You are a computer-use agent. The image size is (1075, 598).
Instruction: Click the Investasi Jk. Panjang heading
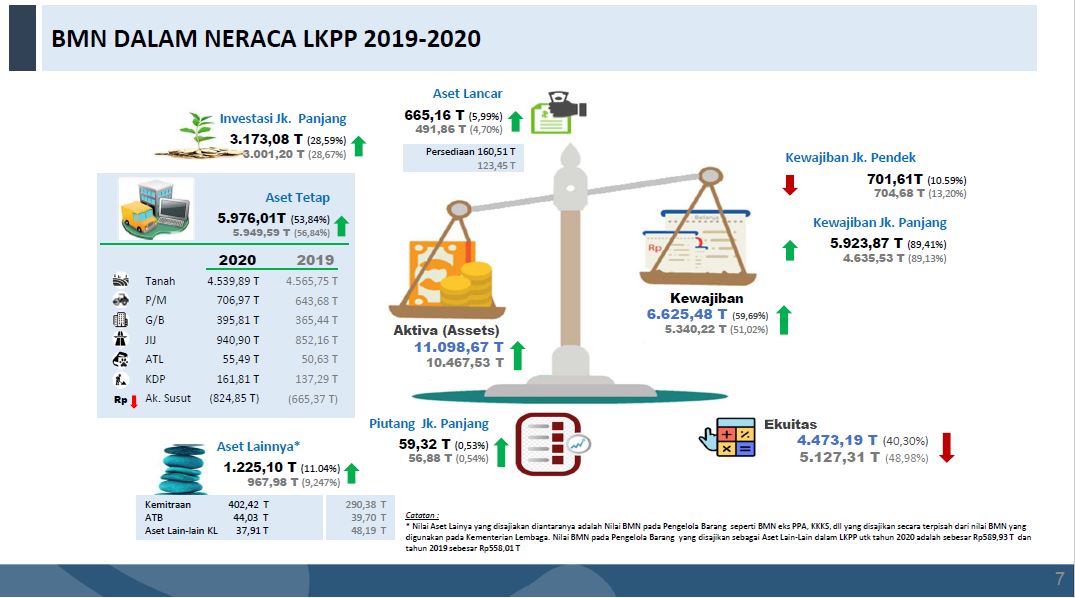(x=282, y=119)
